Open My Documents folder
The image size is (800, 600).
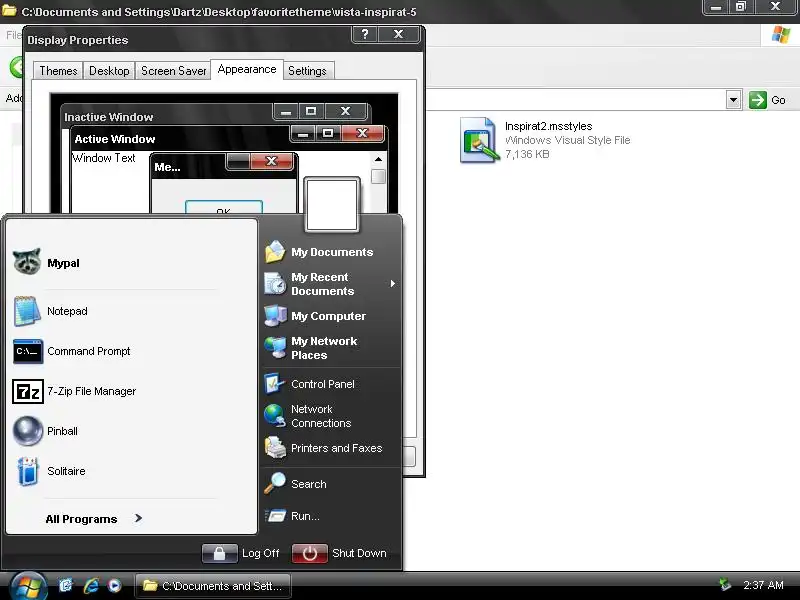pyautogui.click(x=319, y=252)
